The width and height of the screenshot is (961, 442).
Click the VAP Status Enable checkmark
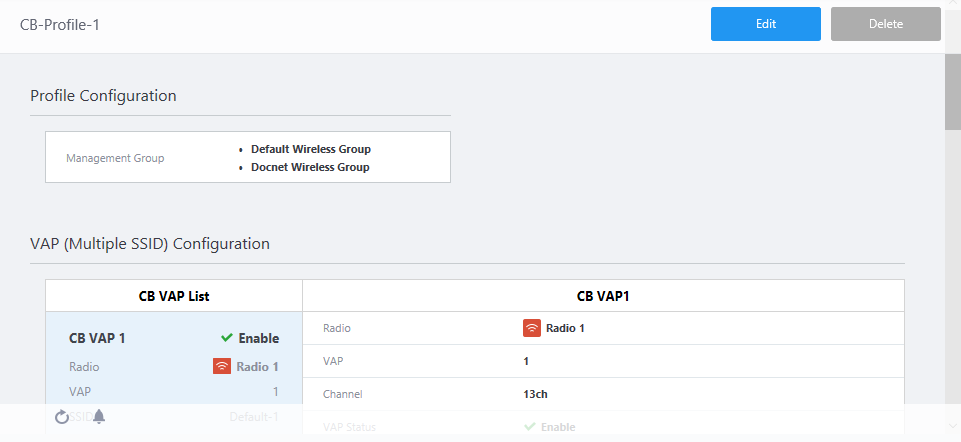point(530,427)
